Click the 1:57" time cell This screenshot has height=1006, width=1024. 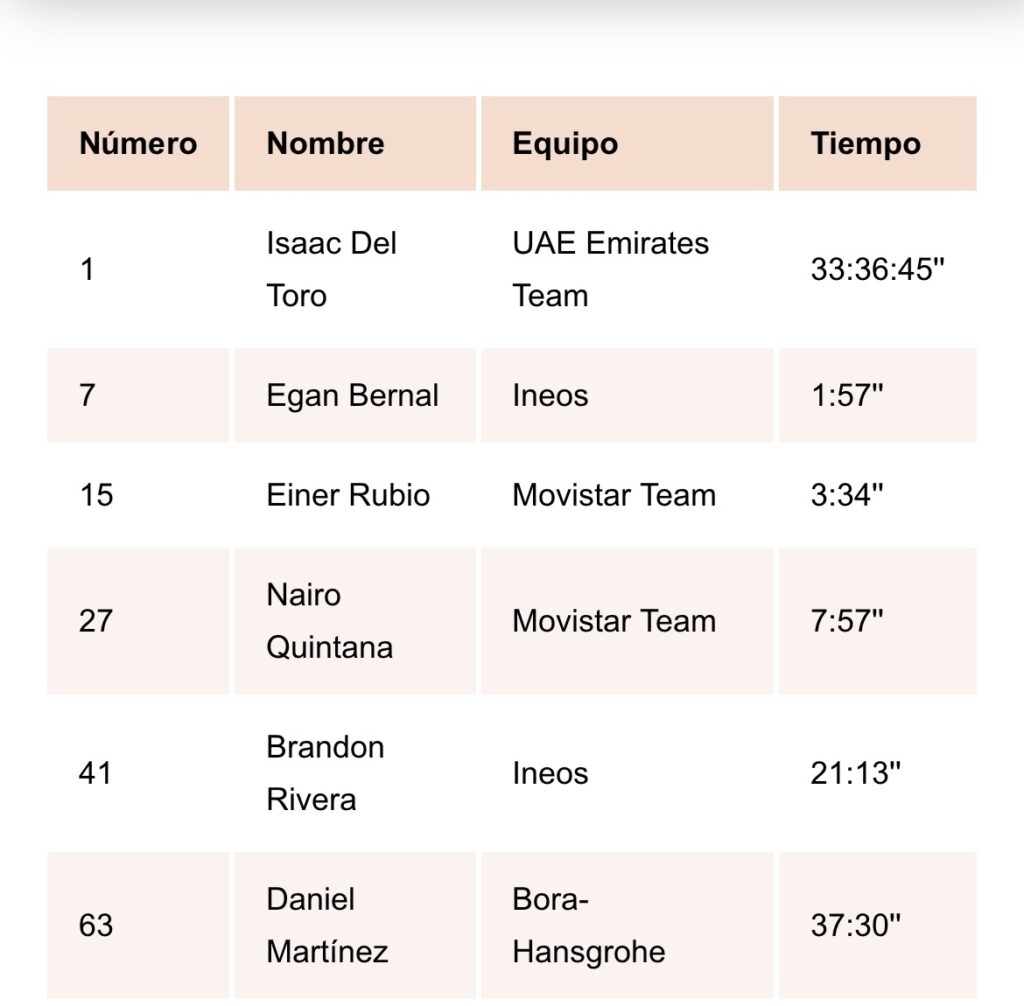(847, 396)
